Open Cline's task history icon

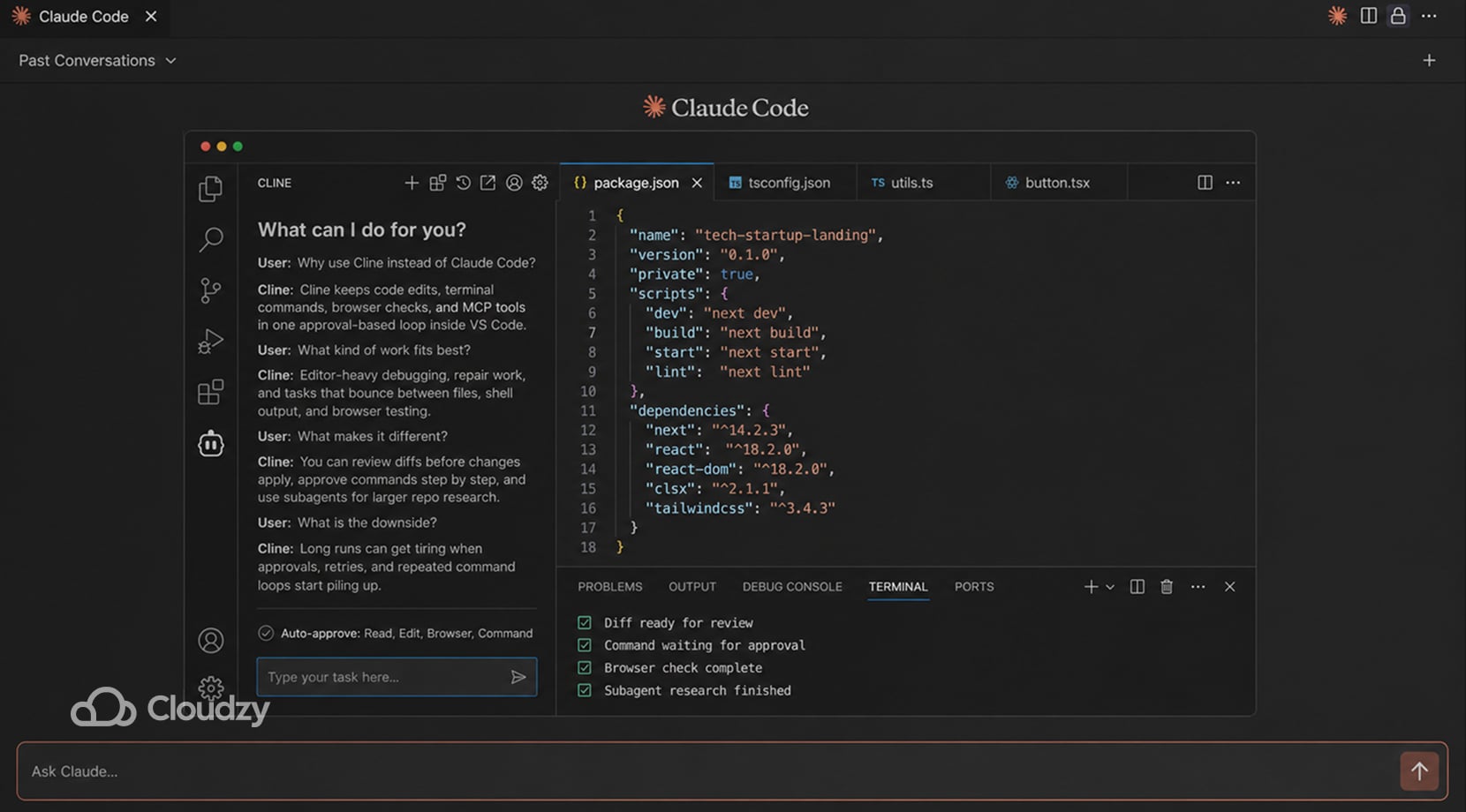pyautogui.click(x=462, y=183)
